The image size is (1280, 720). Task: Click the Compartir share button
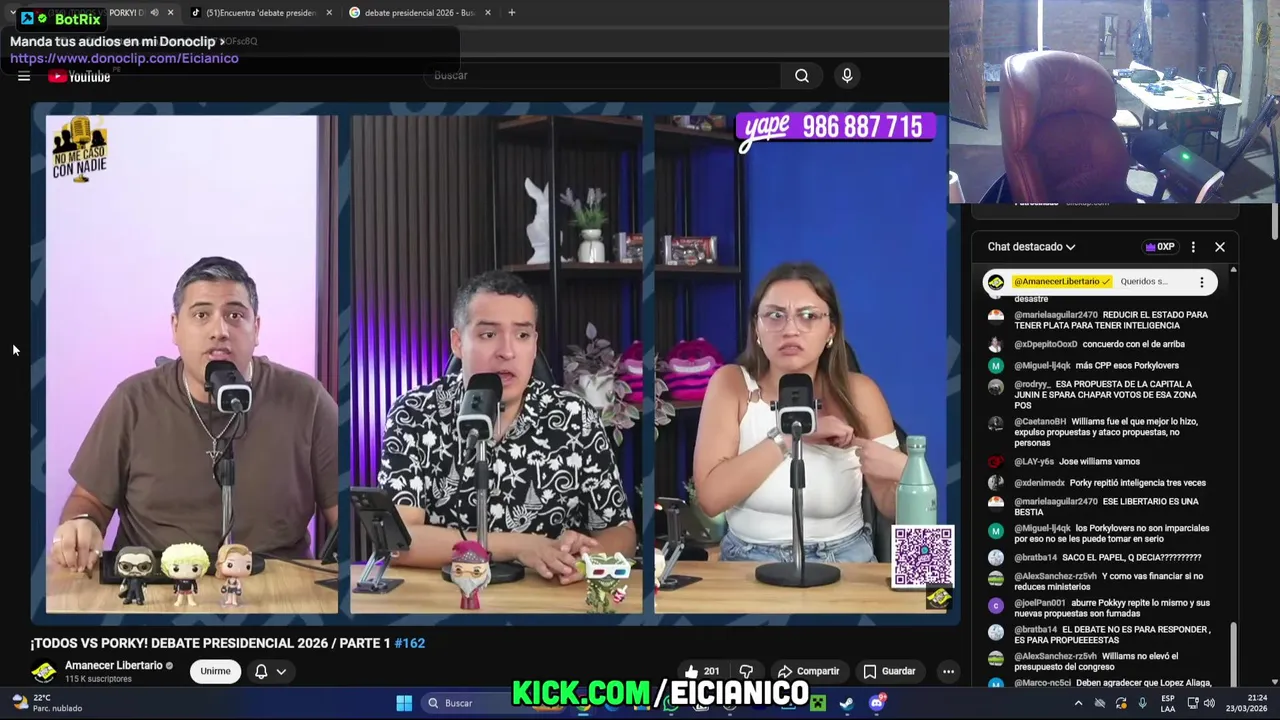click(x=808, y=671)
